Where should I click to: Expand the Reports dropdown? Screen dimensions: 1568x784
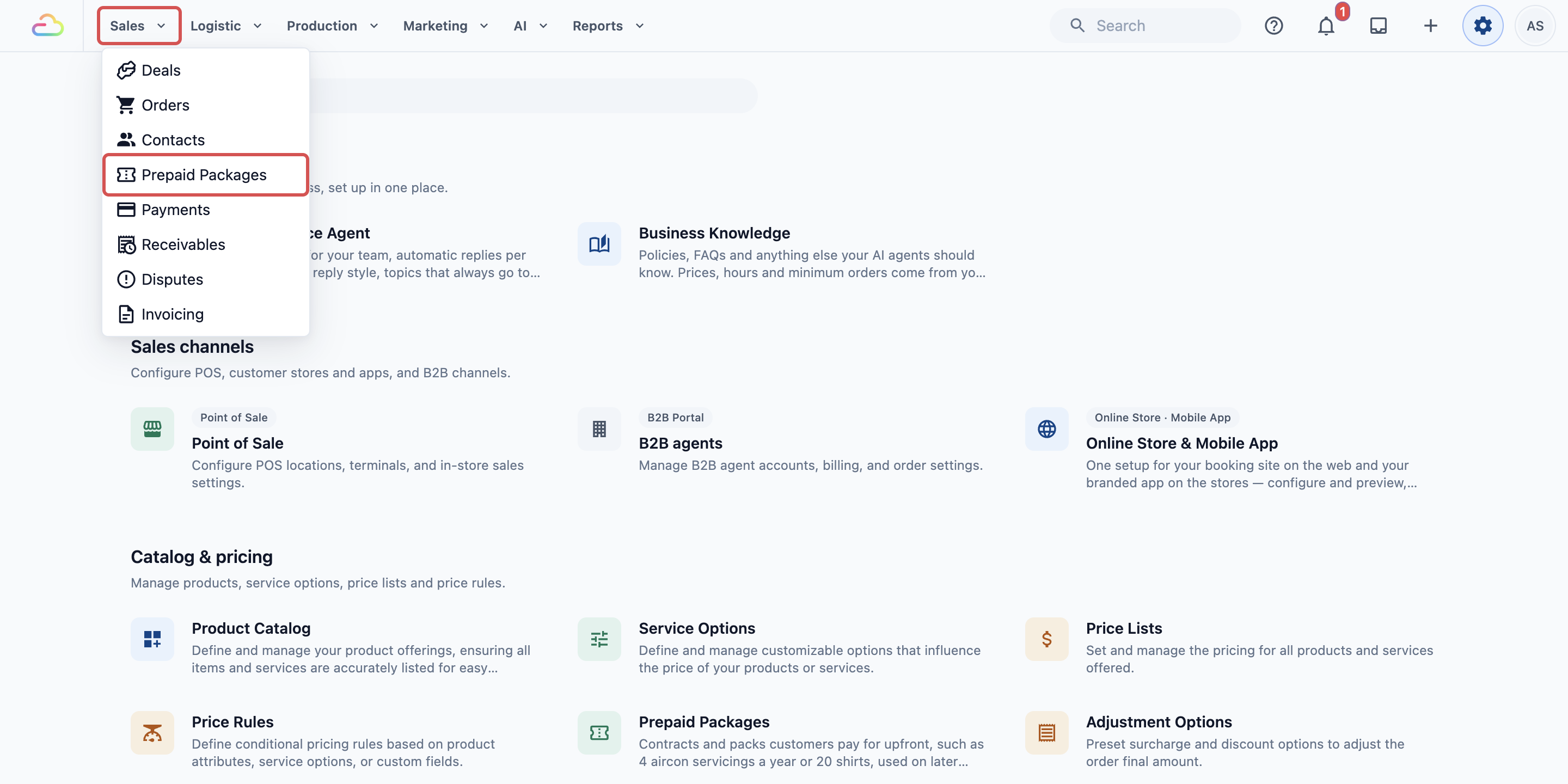coord(608,26)
